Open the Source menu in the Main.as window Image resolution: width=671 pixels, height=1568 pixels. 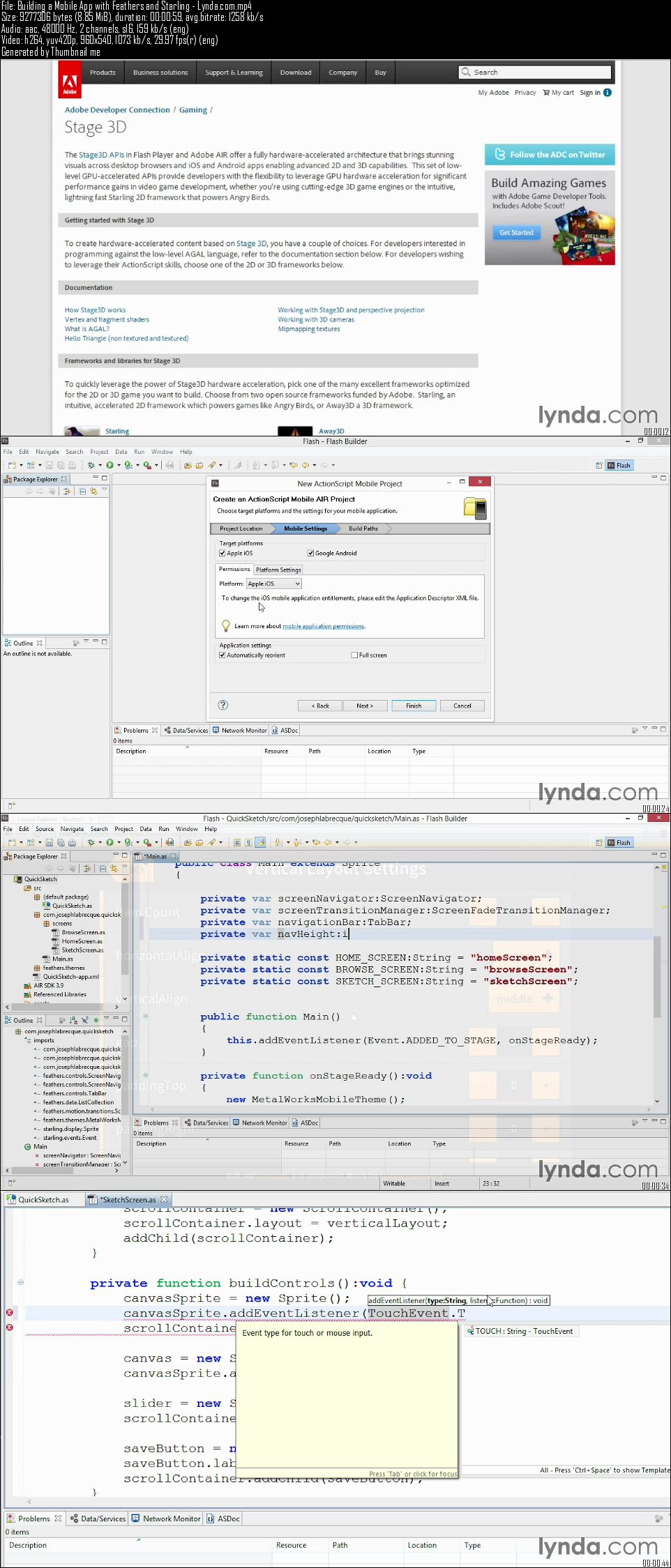pyautogui.click(x=45, y=829)
